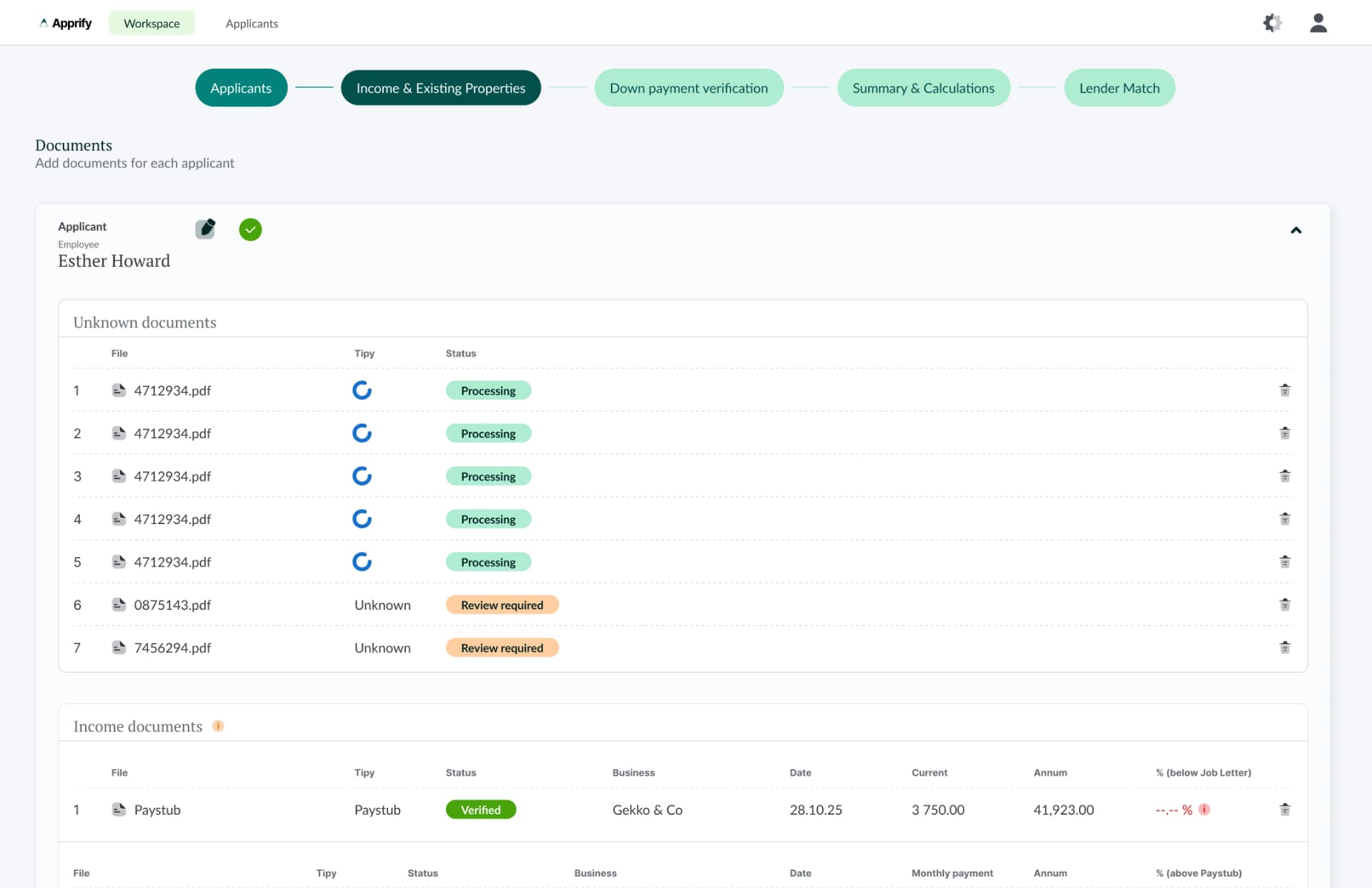Open file 0875143.pdf
This screenshot has height=888, width=1372.
pos(172,605)
